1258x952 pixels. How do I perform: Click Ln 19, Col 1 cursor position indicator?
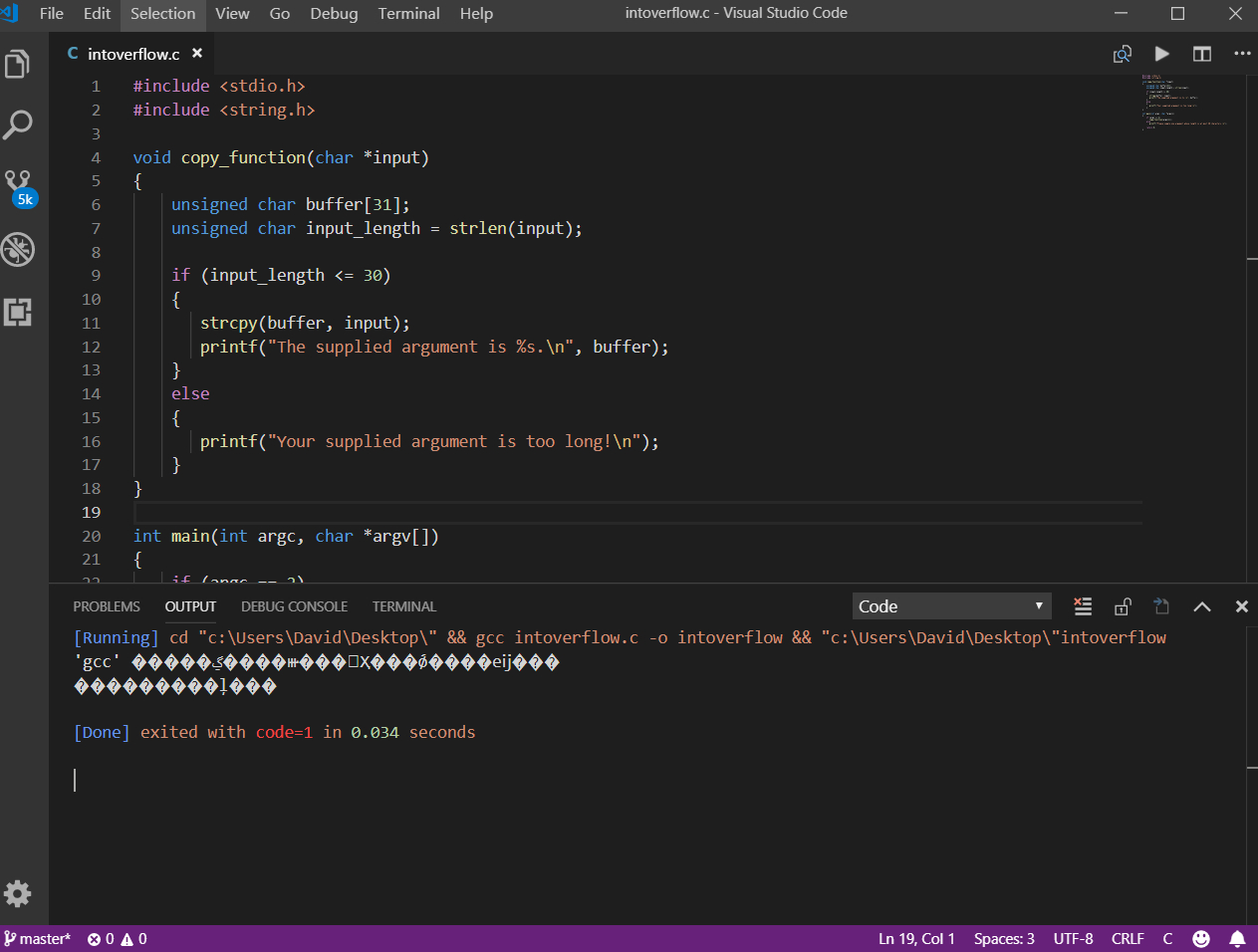coord(916,939)
